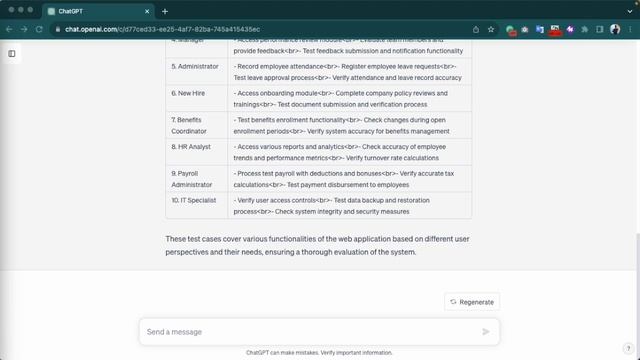
Task: Click the '6. New Hire' table cell
Action: coord(197,99)
